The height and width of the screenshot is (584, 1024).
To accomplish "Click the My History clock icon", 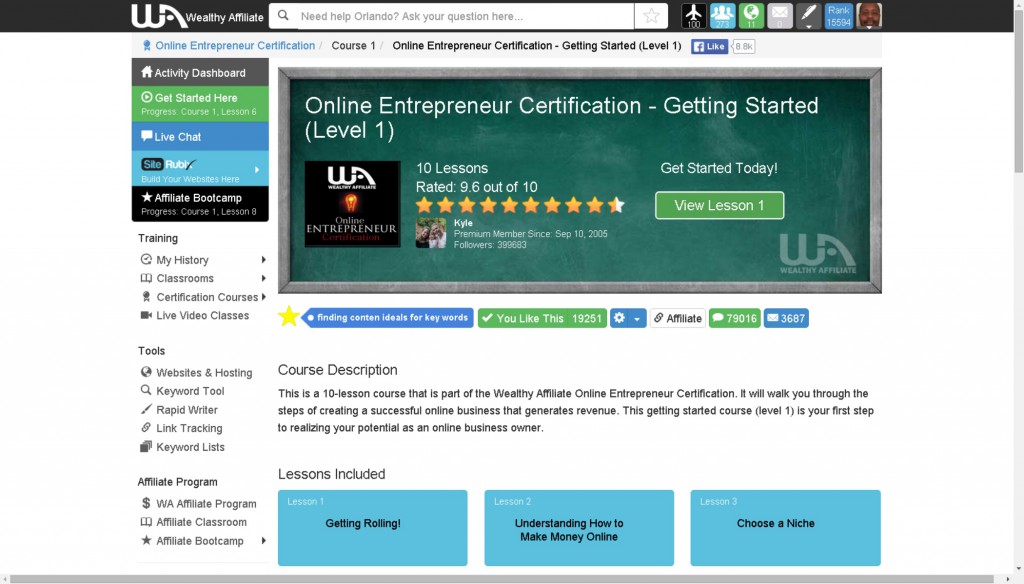I will pos(146,259).
